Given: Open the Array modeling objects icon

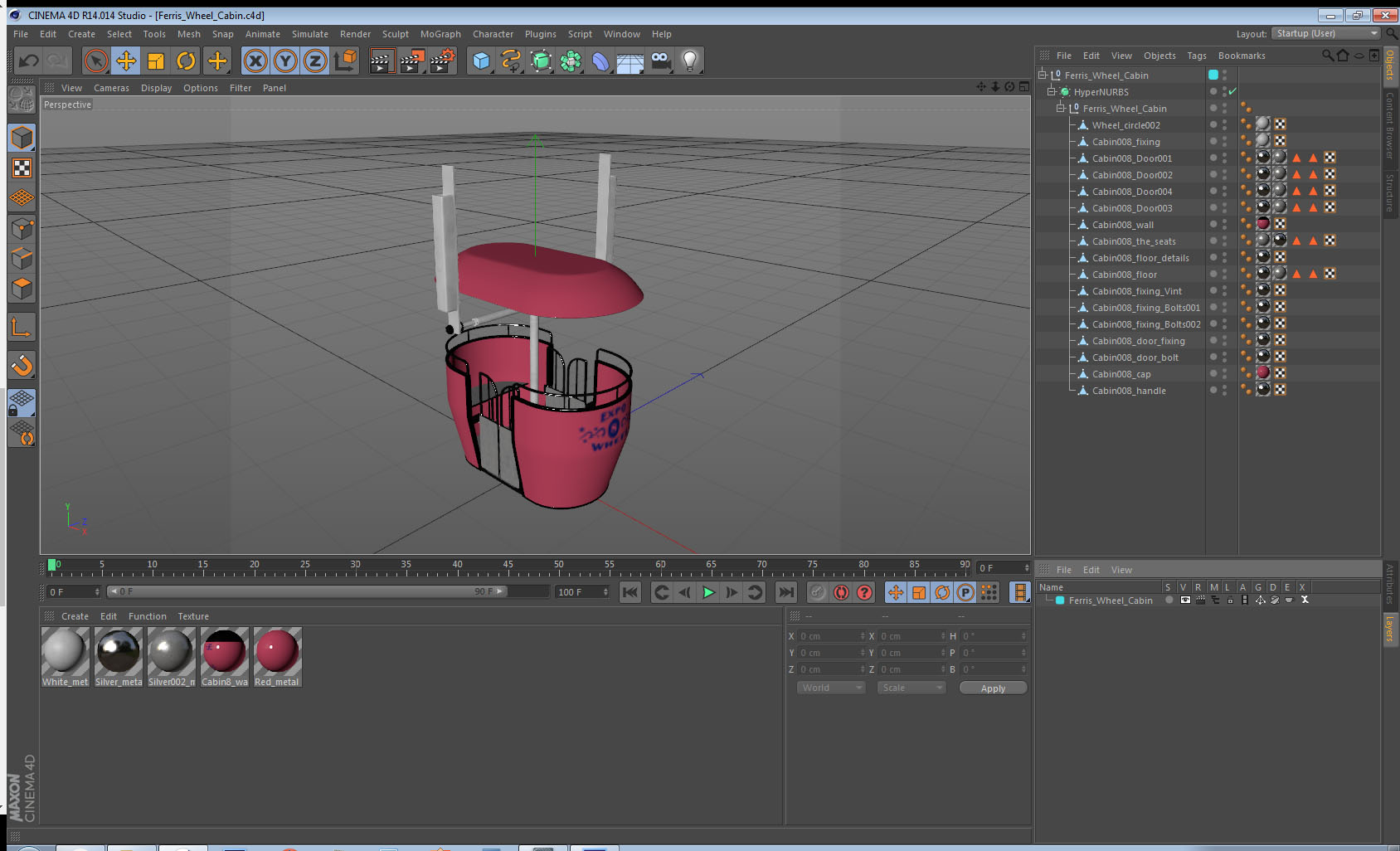Looking at the screenshot, I should [x=571, y=61].
